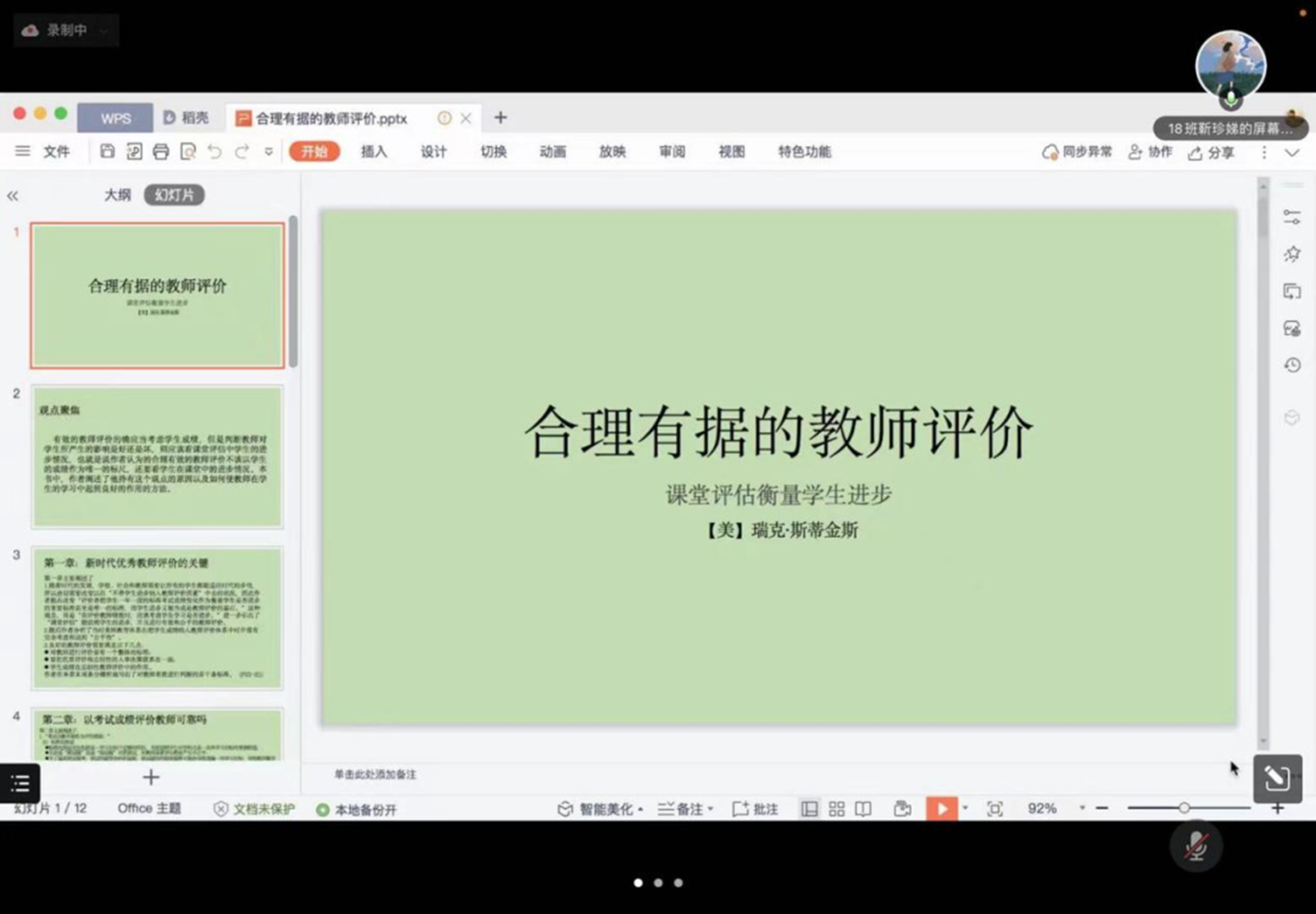Open the hamburger menu beside 文件
Screen dimensions: 1316x914
coord(23,151)
